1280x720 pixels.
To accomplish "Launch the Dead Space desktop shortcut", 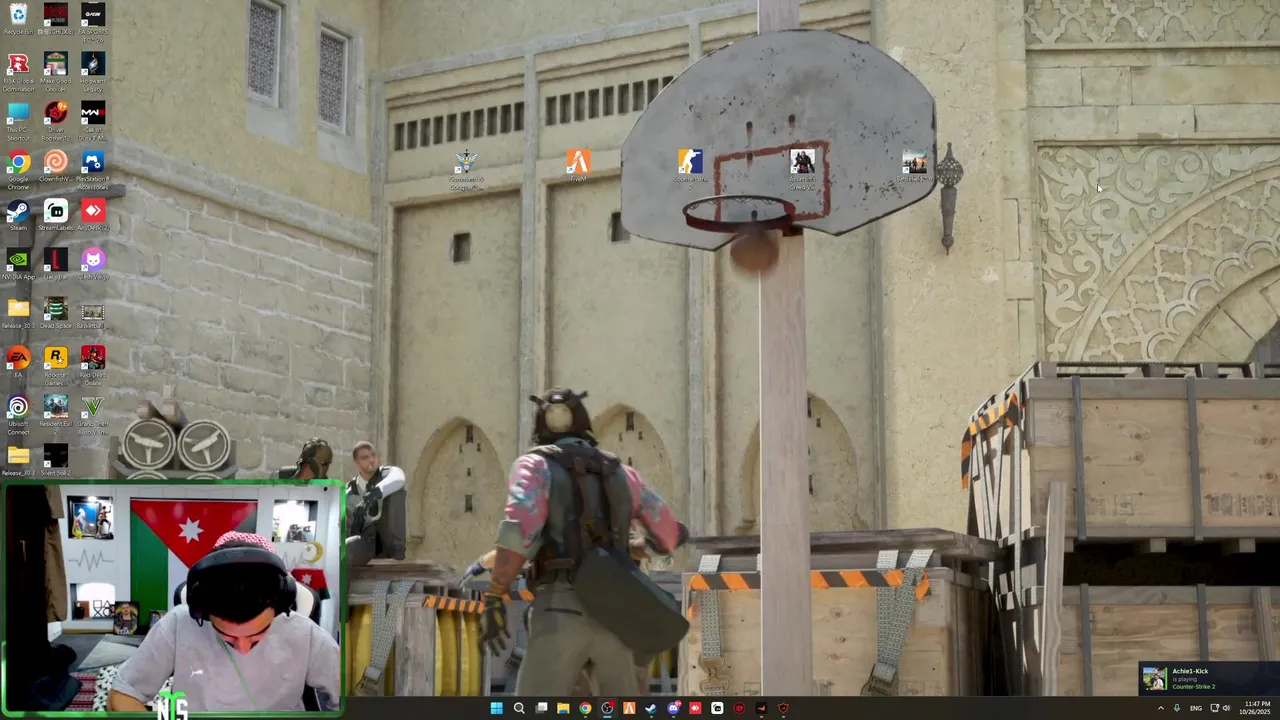I will pos(56,313).
